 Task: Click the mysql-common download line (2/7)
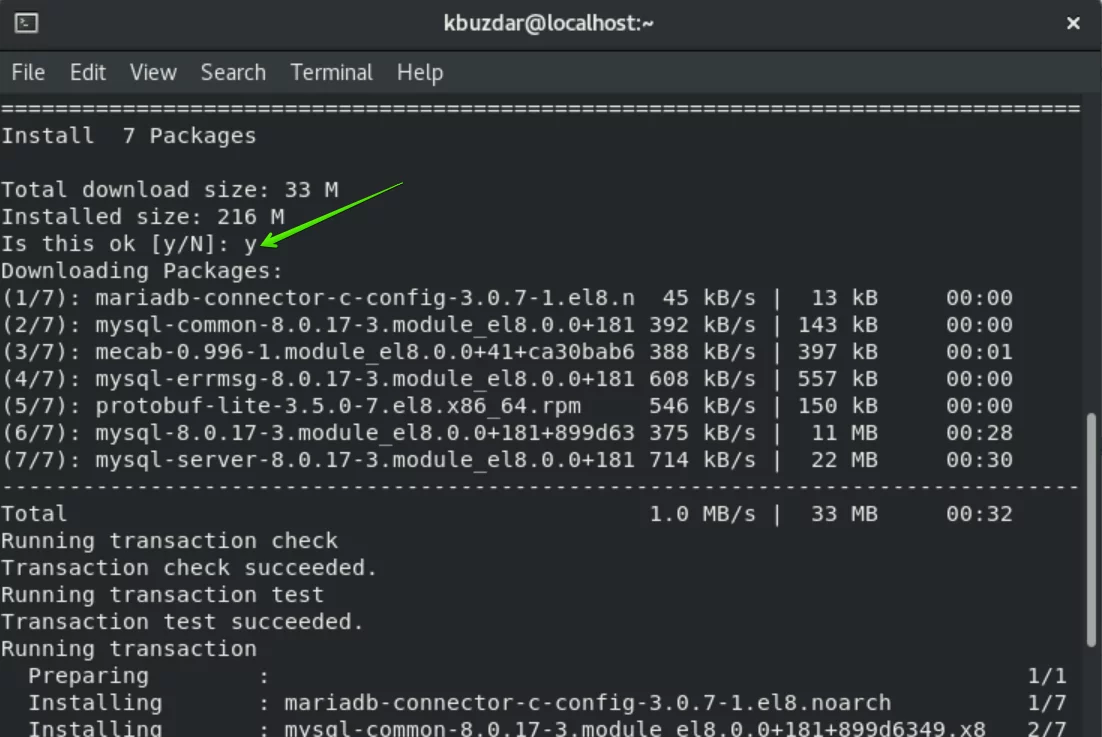click(x=507, y=325)
